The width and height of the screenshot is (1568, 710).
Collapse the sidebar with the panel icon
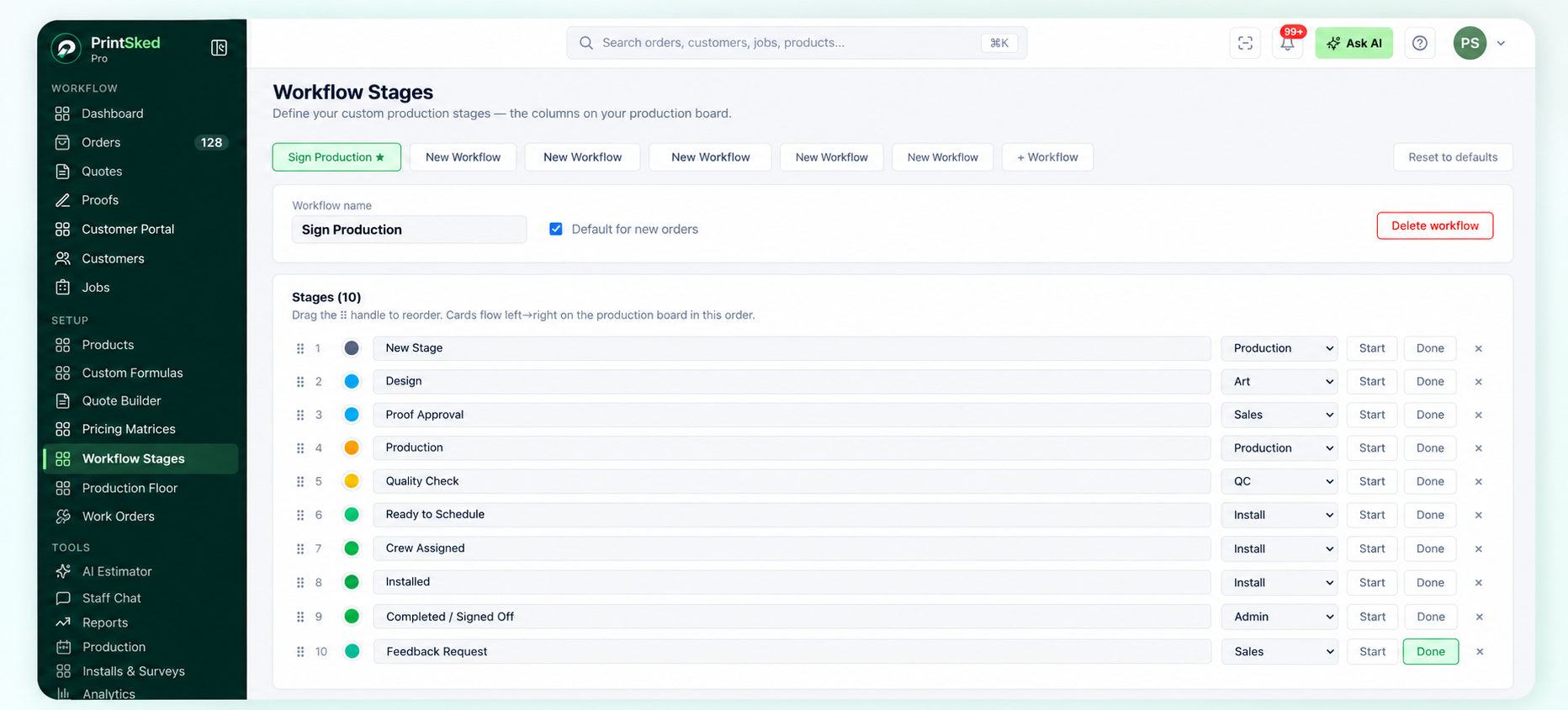(219, 48)
